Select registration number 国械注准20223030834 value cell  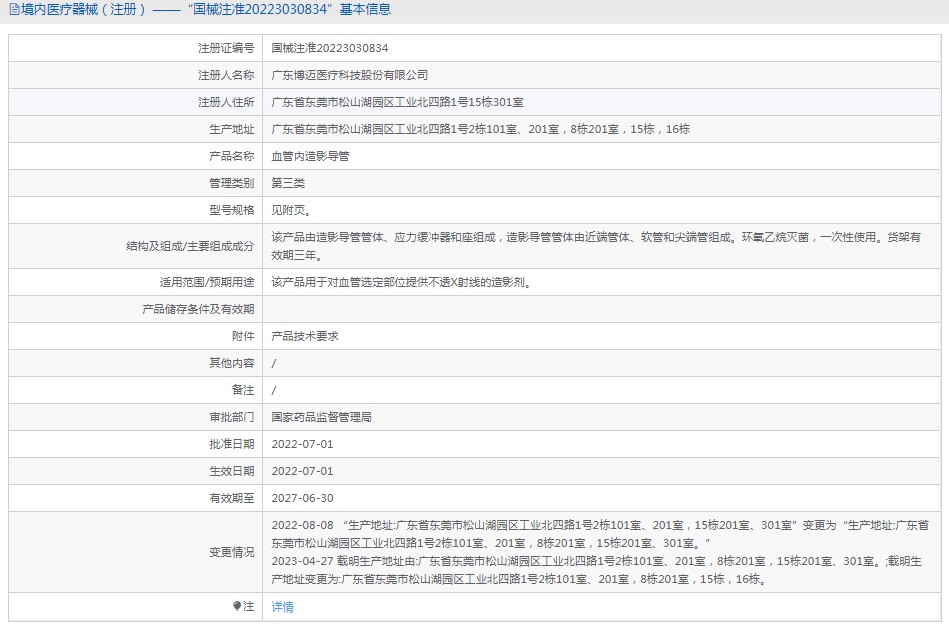coord(330,48)
